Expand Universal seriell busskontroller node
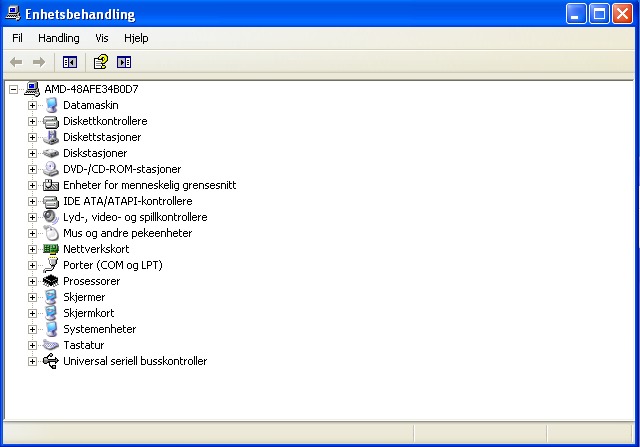The height and width of the screenshot is (447, 640). pyautogui.click(x=32, y=361)
